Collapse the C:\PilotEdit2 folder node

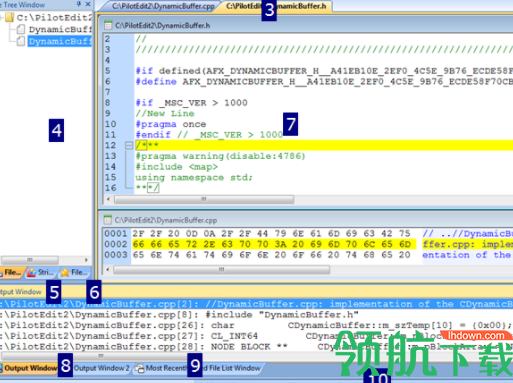(x=2, y=17)
